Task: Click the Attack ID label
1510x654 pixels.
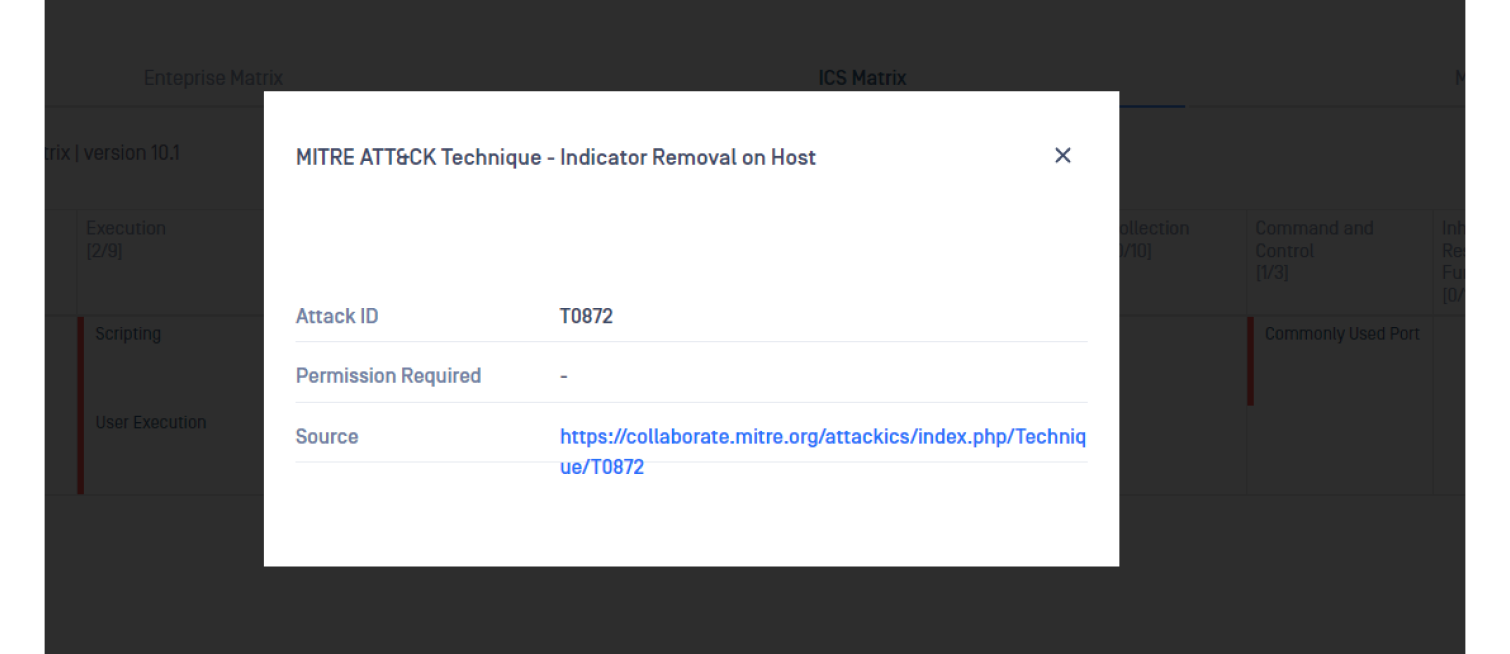Action: click(337, 316)
